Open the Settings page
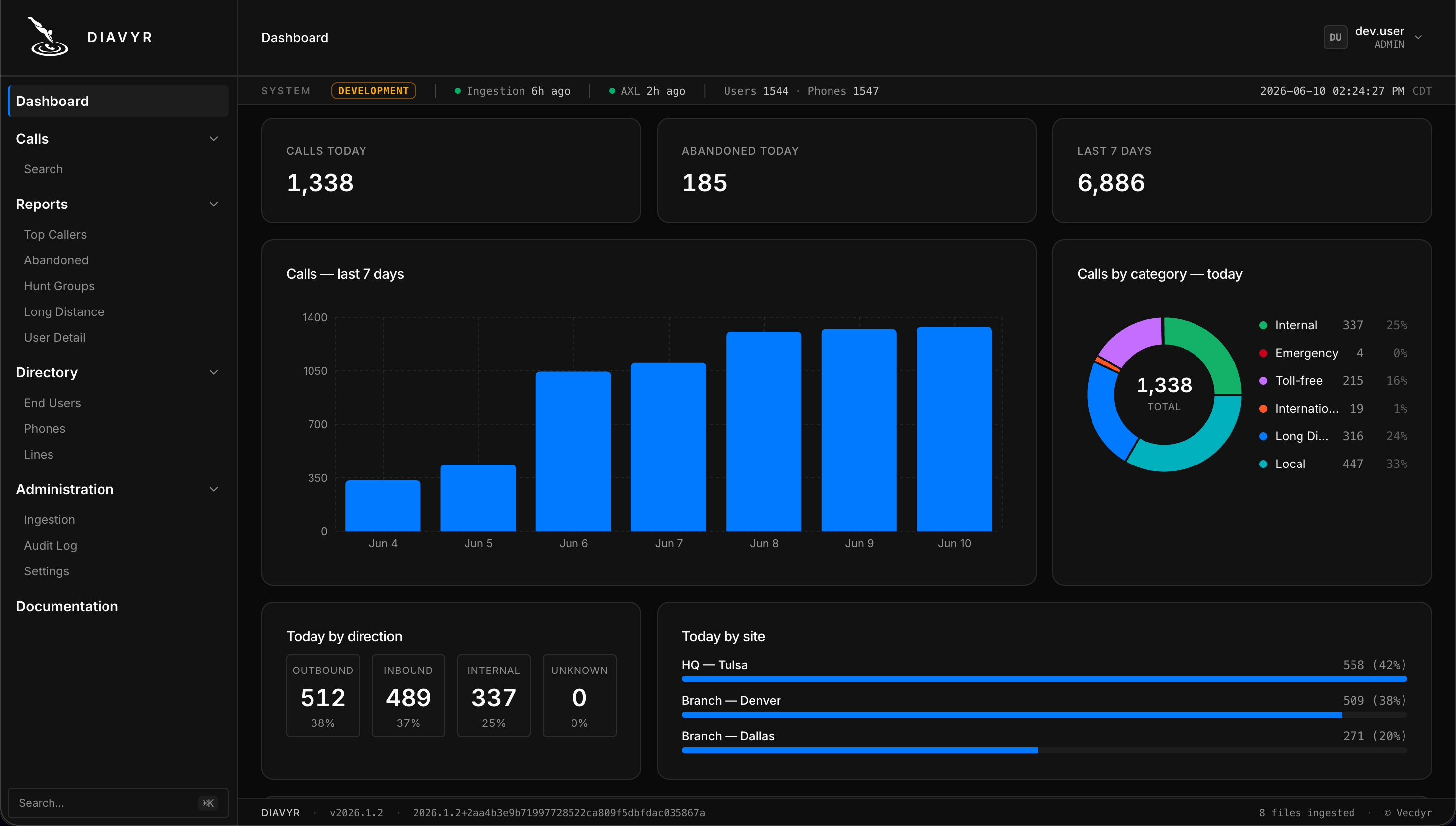1456x826 pixels. [x=47, y=571]
